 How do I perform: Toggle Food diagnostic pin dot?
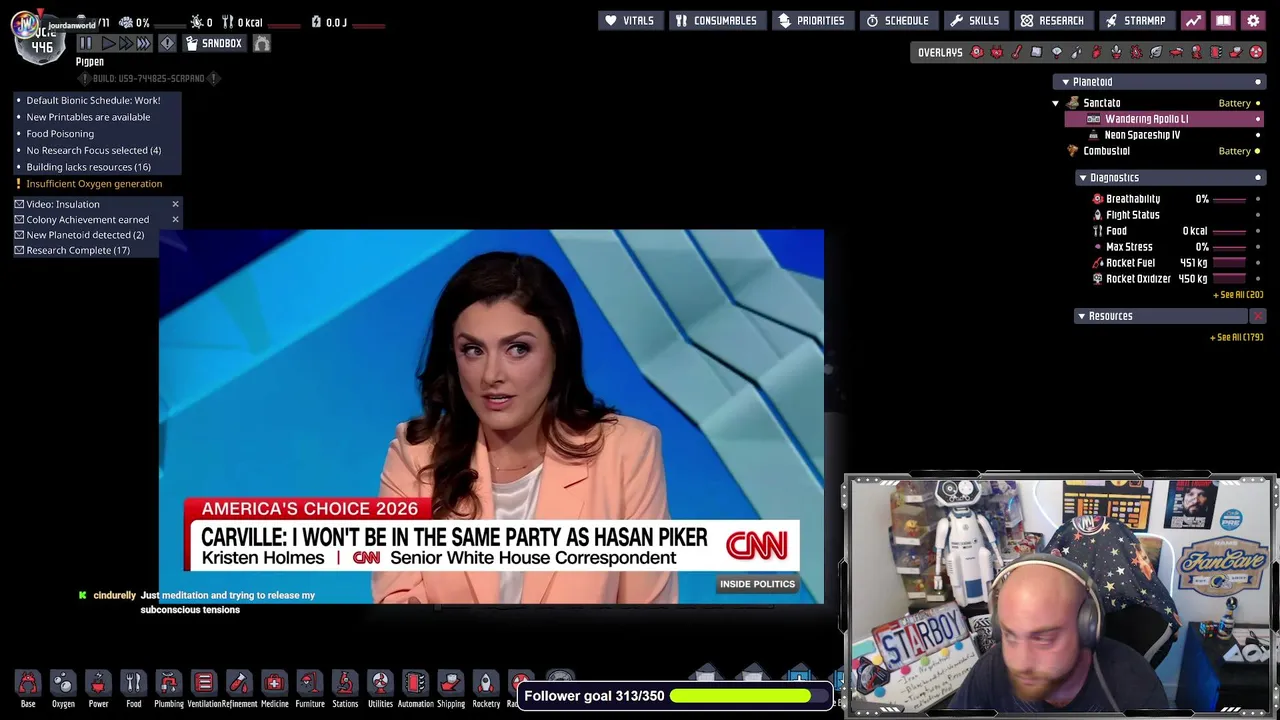click(1258, 231)
